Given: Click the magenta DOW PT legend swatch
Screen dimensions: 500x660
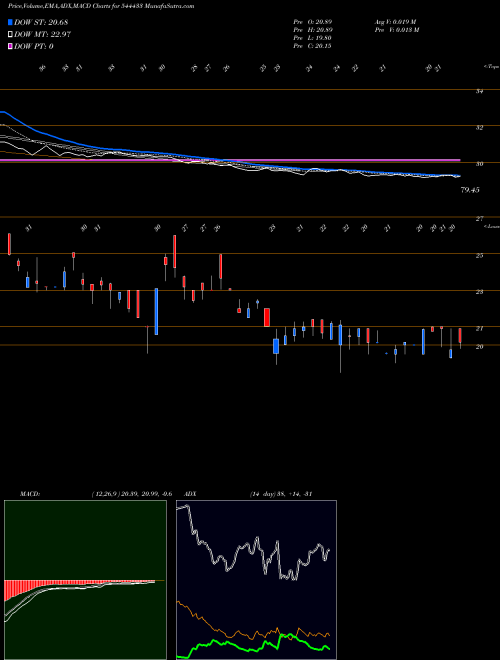Looking at the screenshot, I should [x=10, y=46].
